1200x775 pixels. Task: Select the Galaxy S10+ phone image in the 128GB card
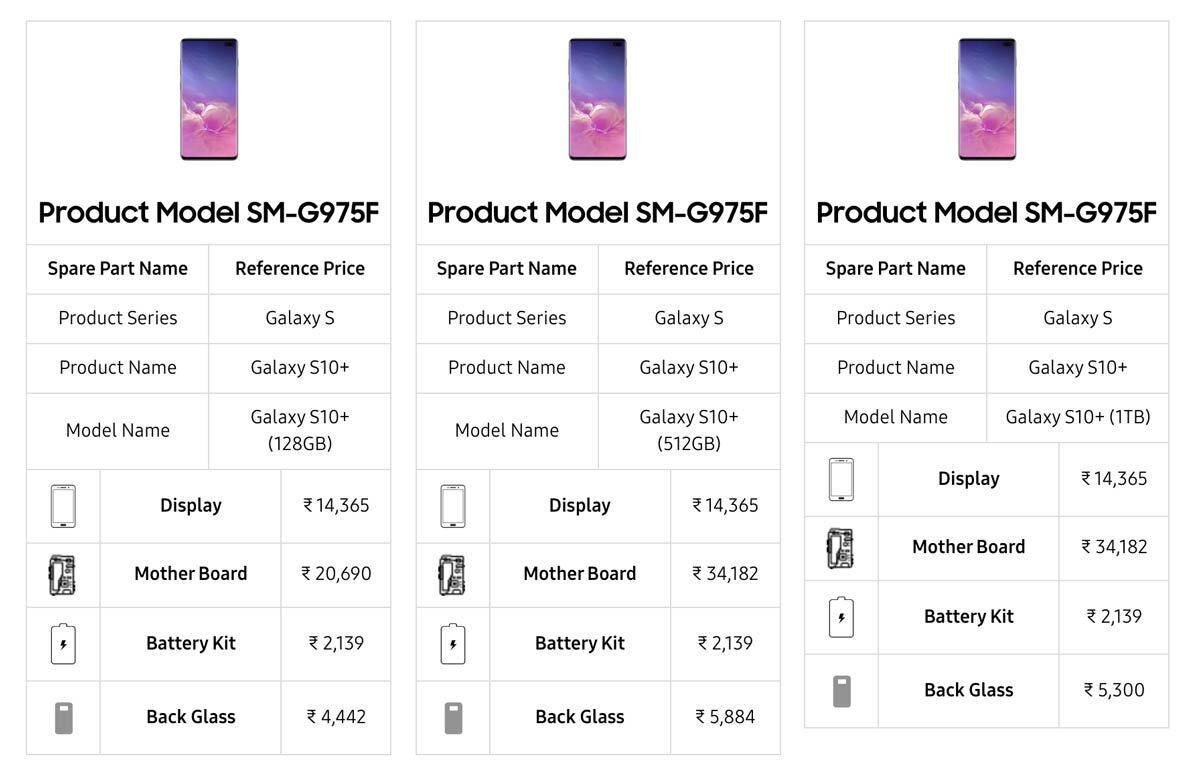(x=209, y=99)
